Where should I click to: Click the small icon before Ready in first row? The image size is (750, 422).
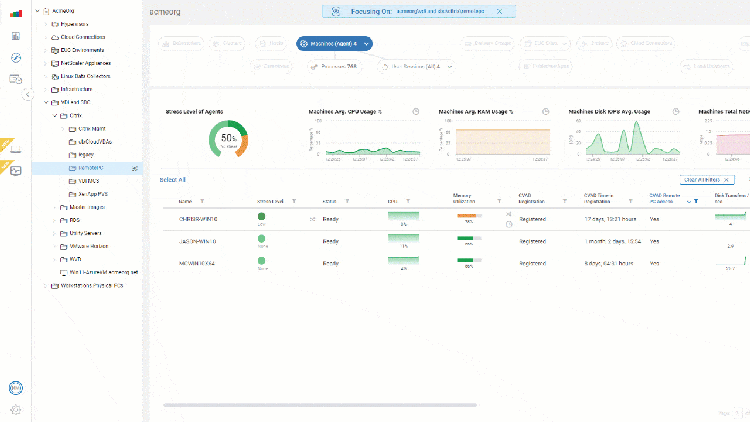pyautogui.click(x=312, y=219)
